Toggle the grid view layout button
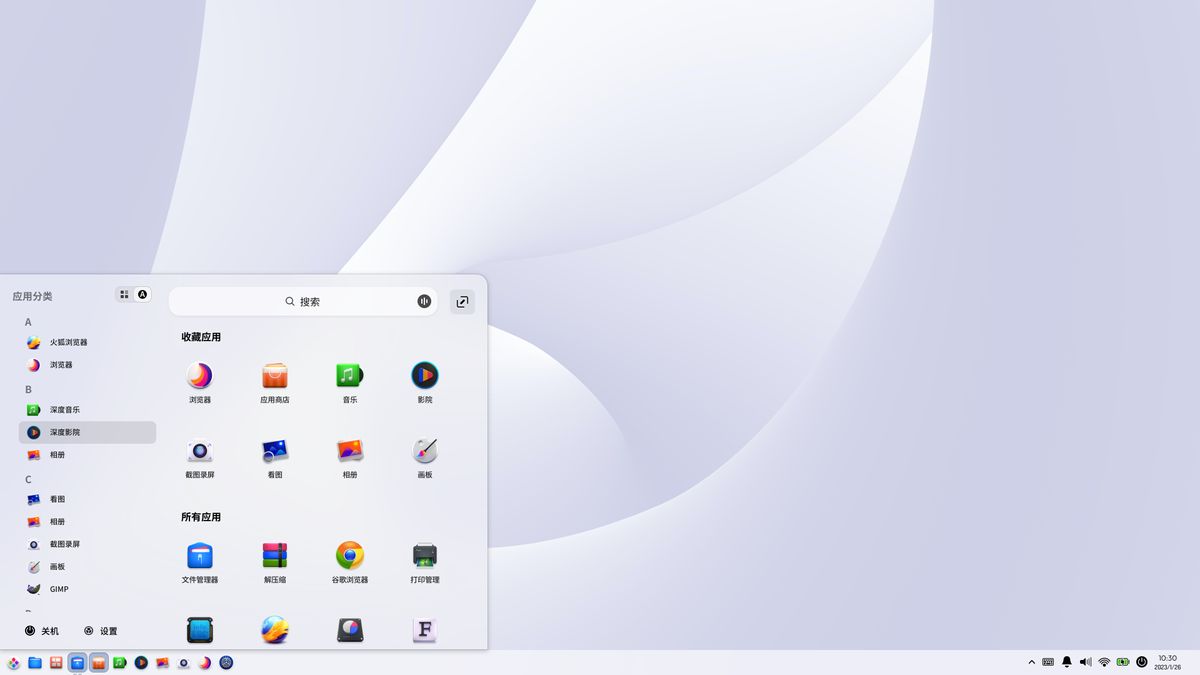 (x=123, y=294)
